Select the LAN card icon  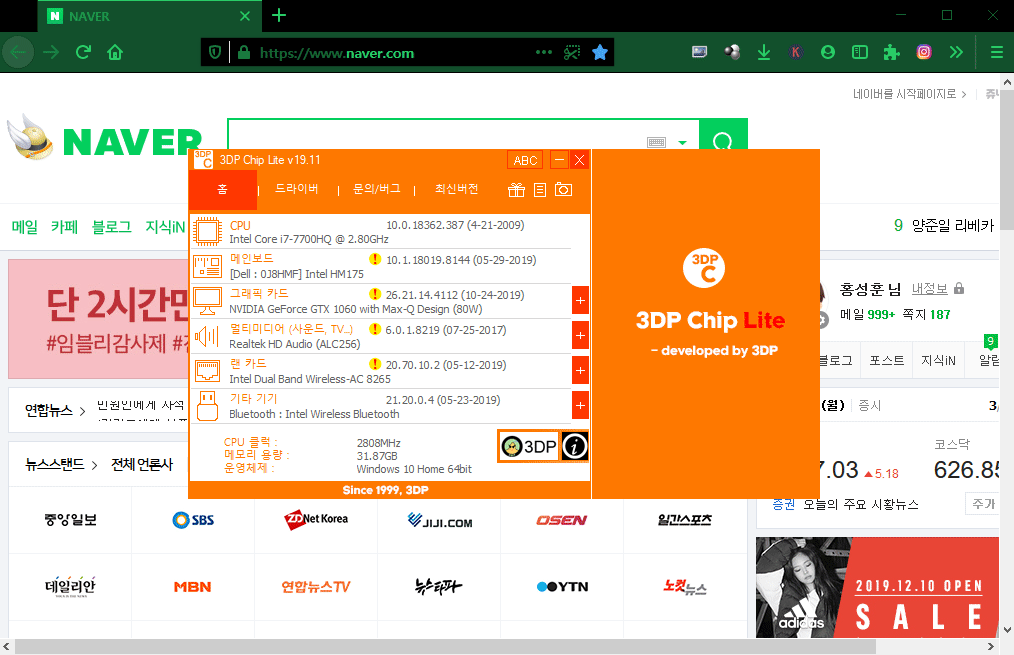pyautogui.click(x=208, y=371)
